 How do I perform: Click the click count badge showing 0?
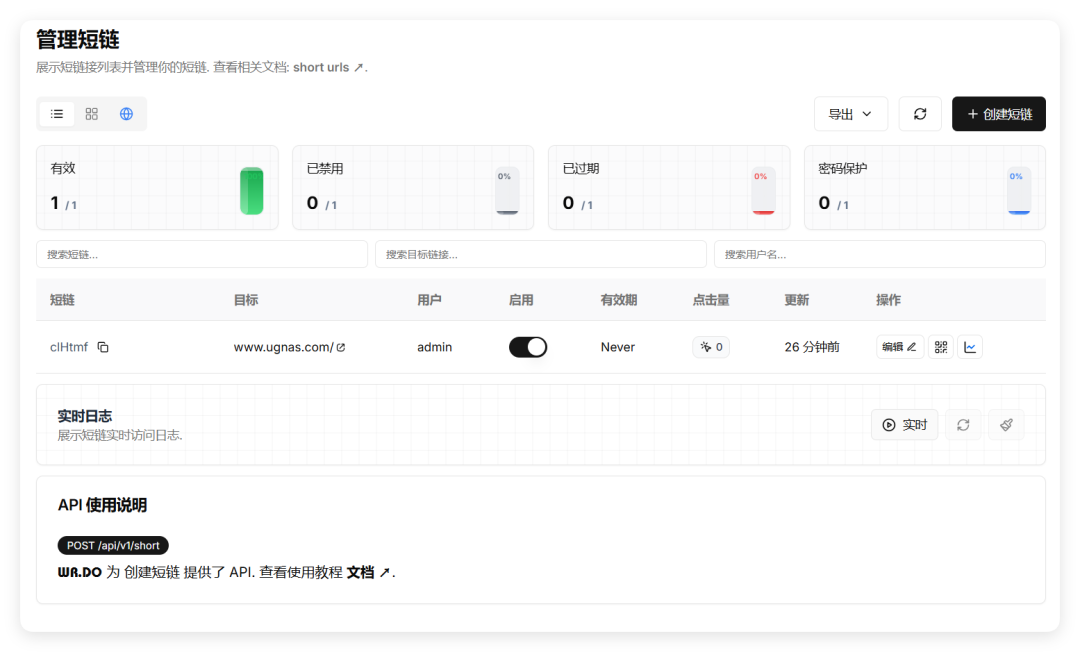point(712,347)
